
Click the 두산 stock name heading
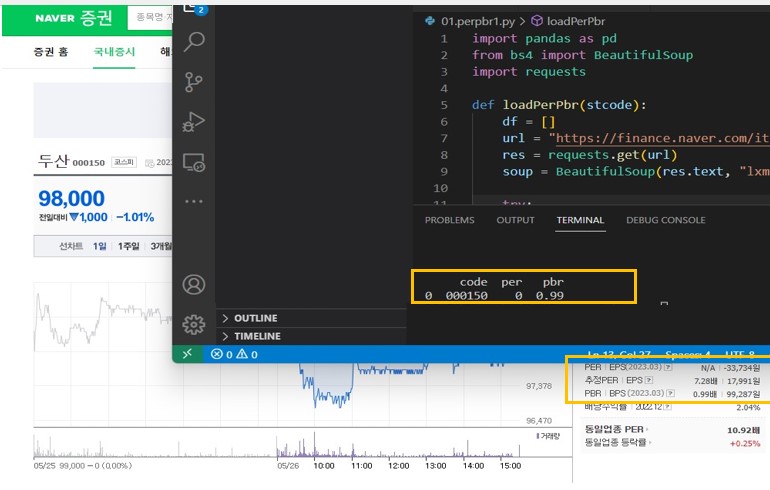(54, 161)
